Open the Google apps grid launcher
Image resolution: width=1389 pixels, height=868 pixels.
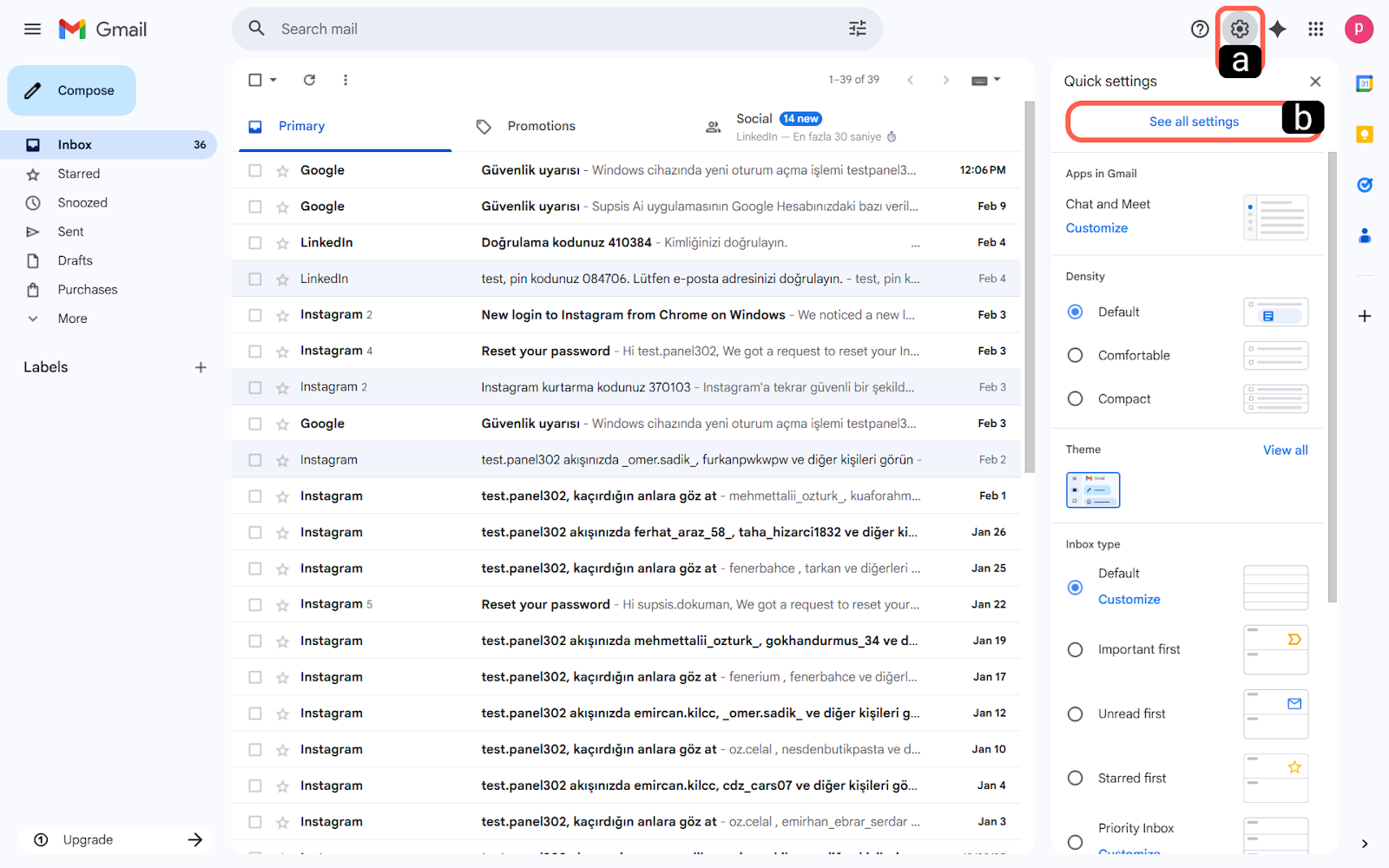click(1315, 30)
